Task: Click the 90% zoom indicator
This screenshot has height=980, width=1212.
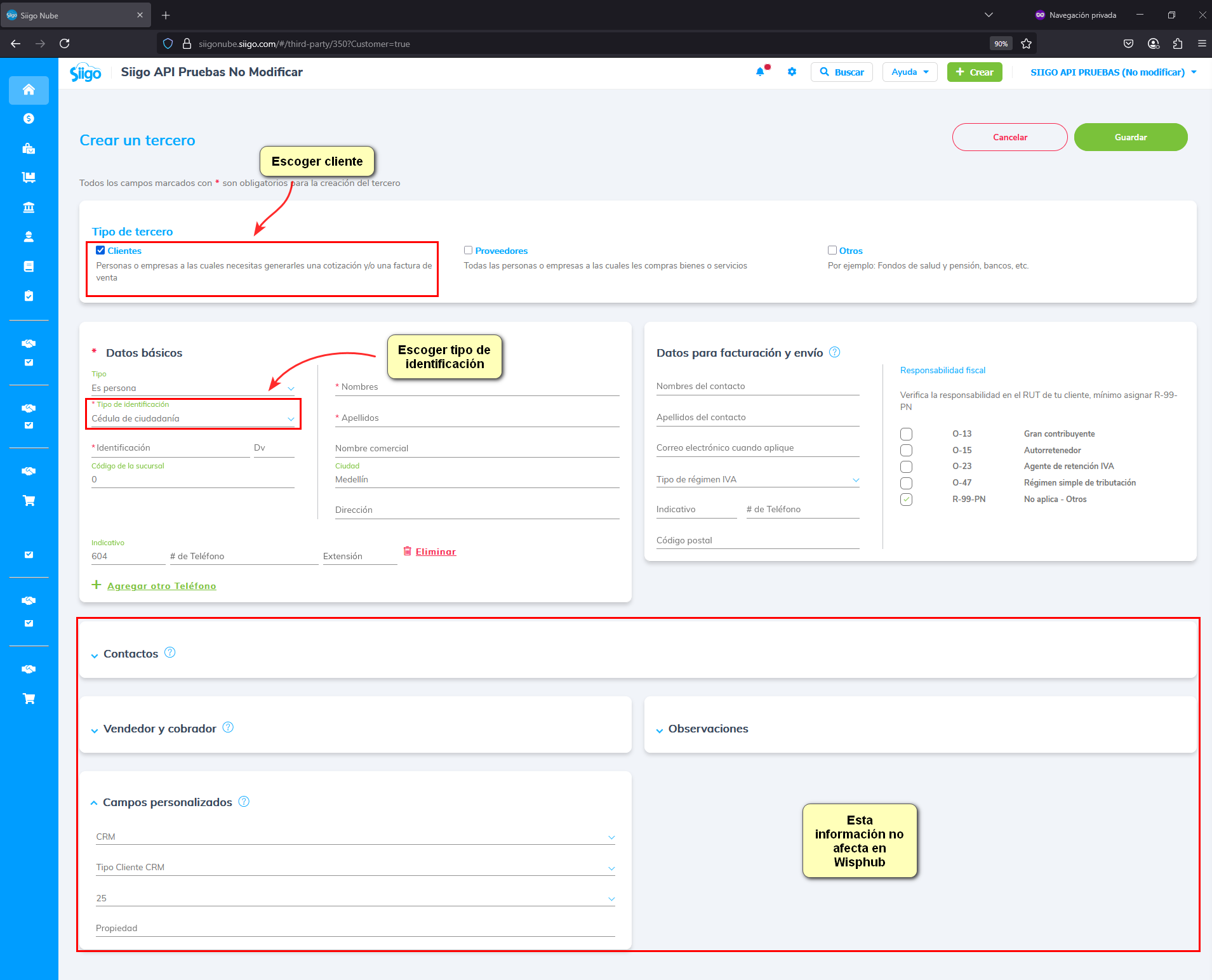Action: click(1001, 44)
